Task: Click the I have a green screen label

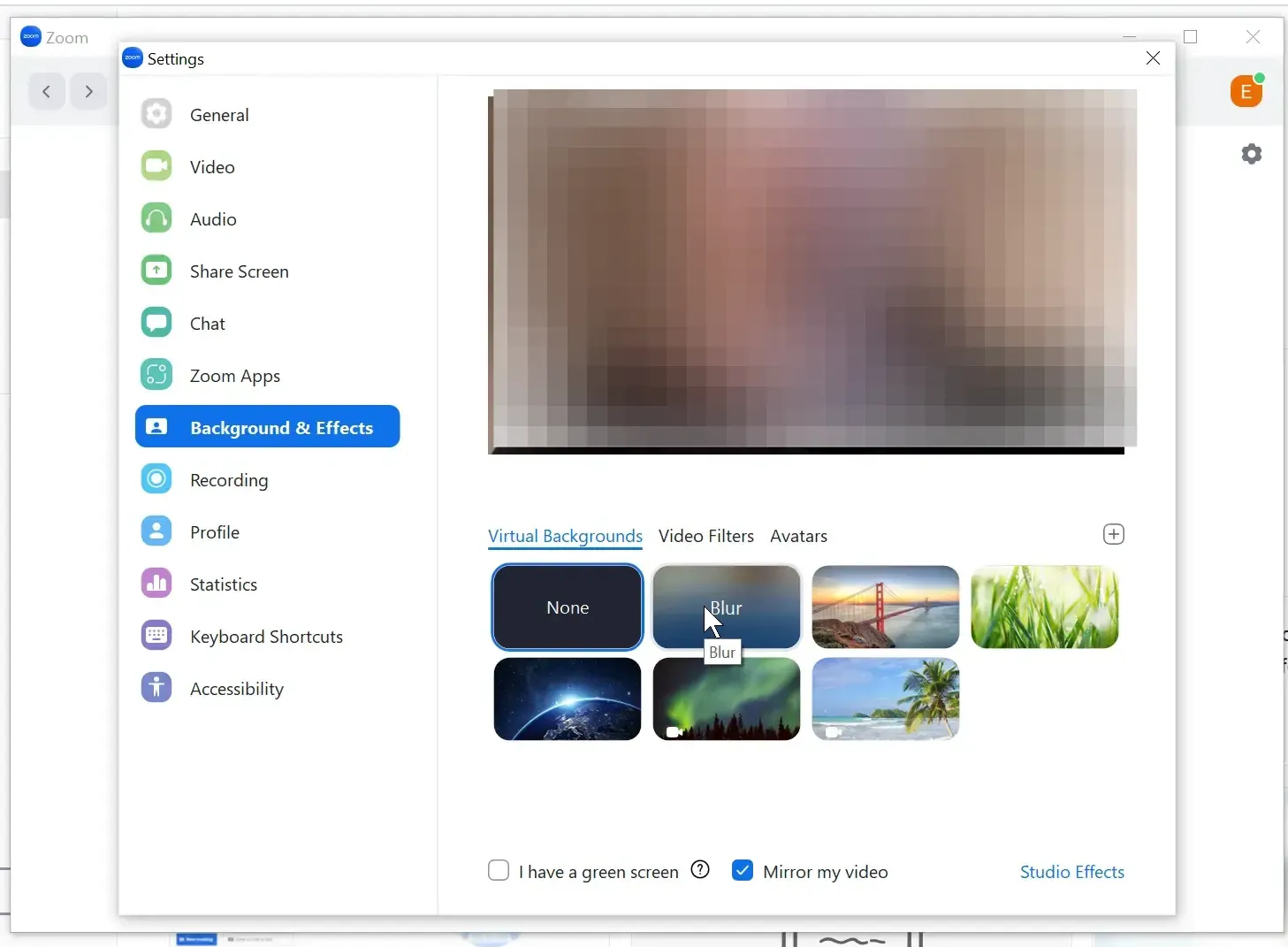Action: coord(598,872)
